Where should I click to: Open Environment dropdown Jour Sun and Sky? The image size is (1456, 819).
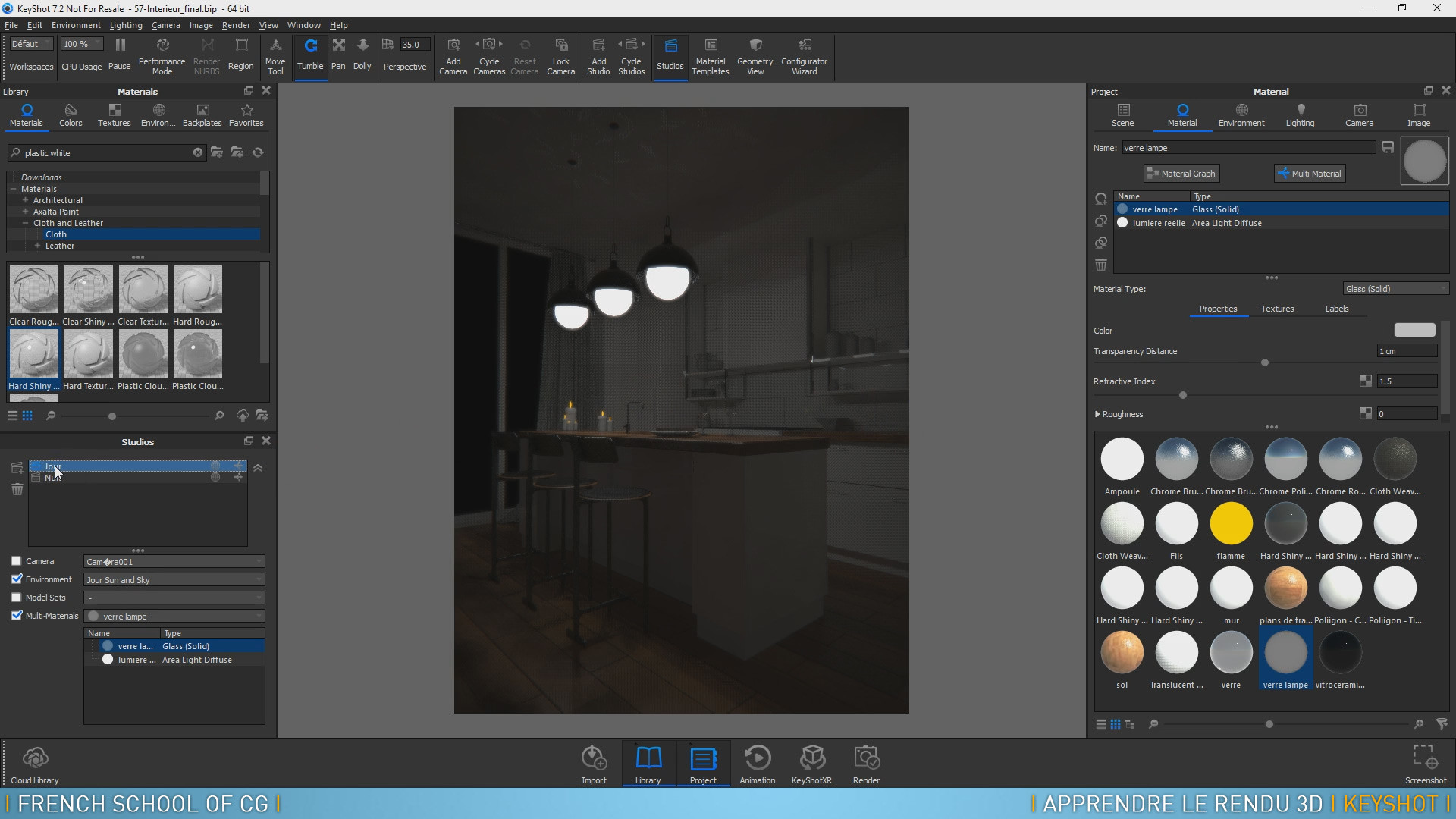pos(174,580)
